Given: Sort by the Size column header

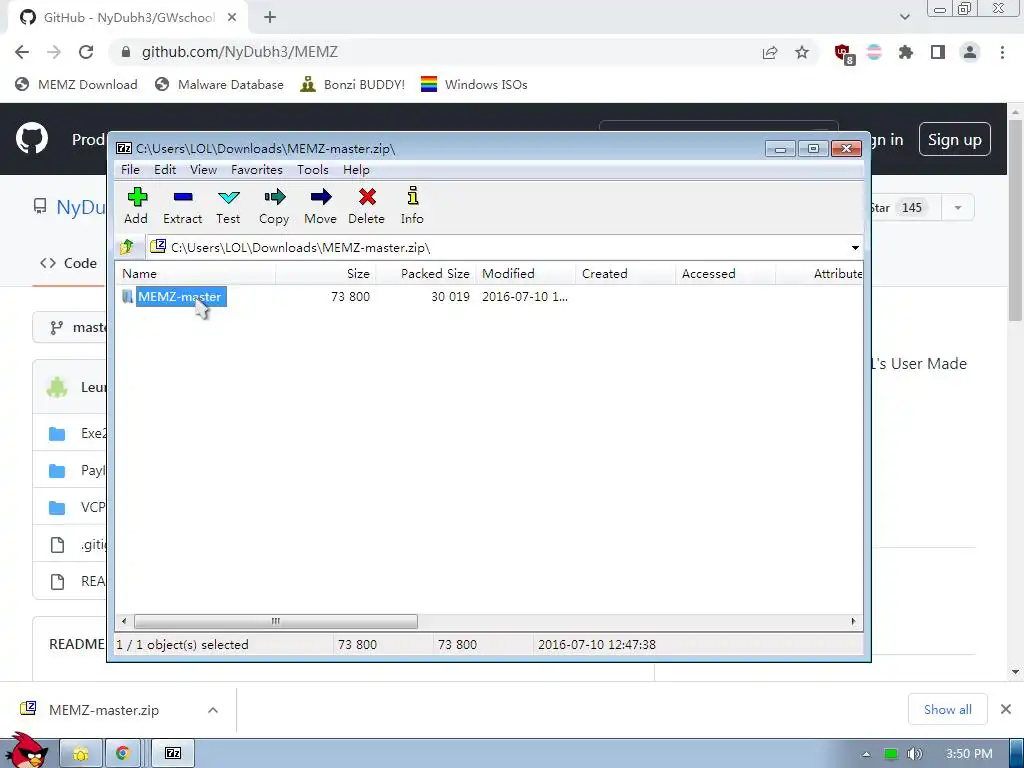Looking at the screenshot, I should click(x=326, y=274).
